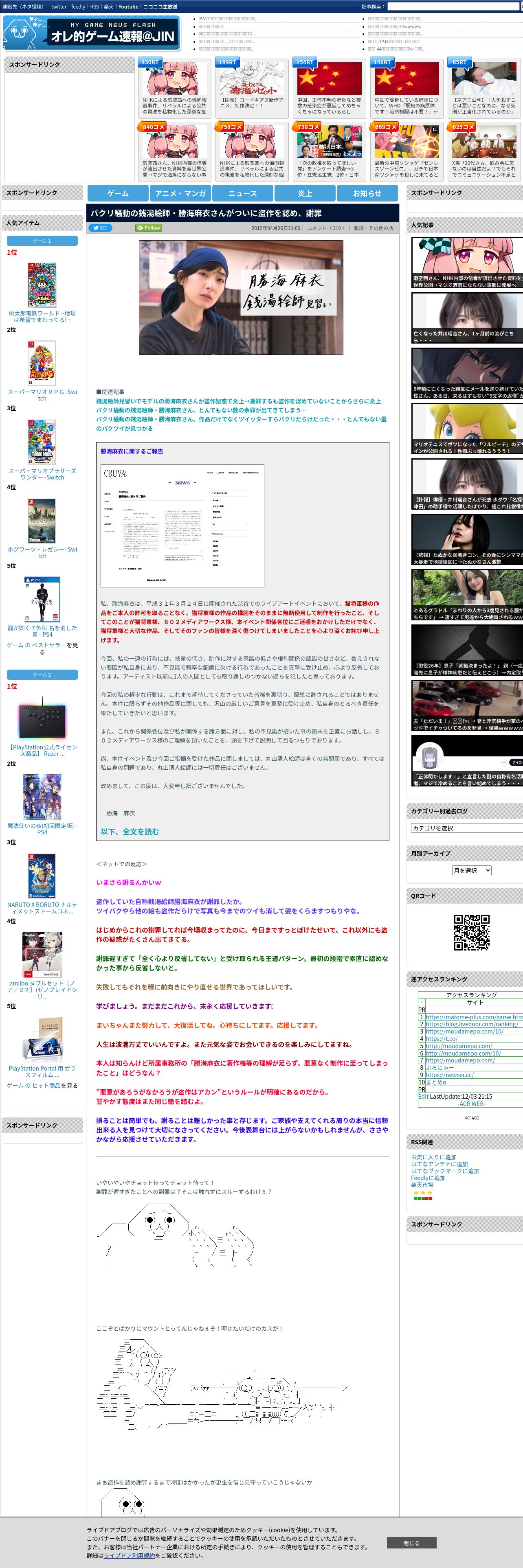
Task: Click the newser.cc ranking link
Action: coord(449,1074)
